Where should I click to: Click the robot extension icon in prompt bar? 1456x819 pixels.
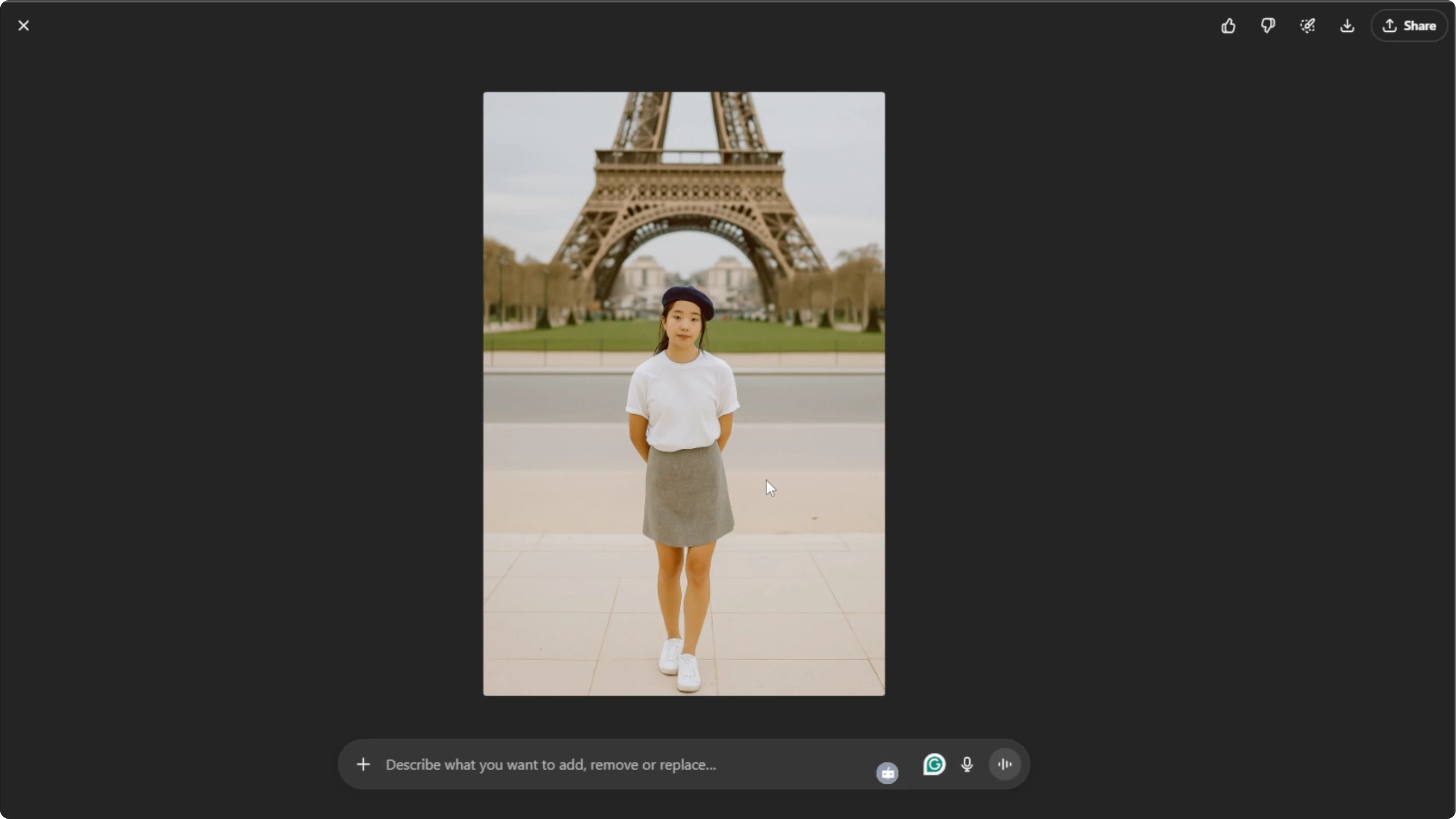click(x=887, y=773)
